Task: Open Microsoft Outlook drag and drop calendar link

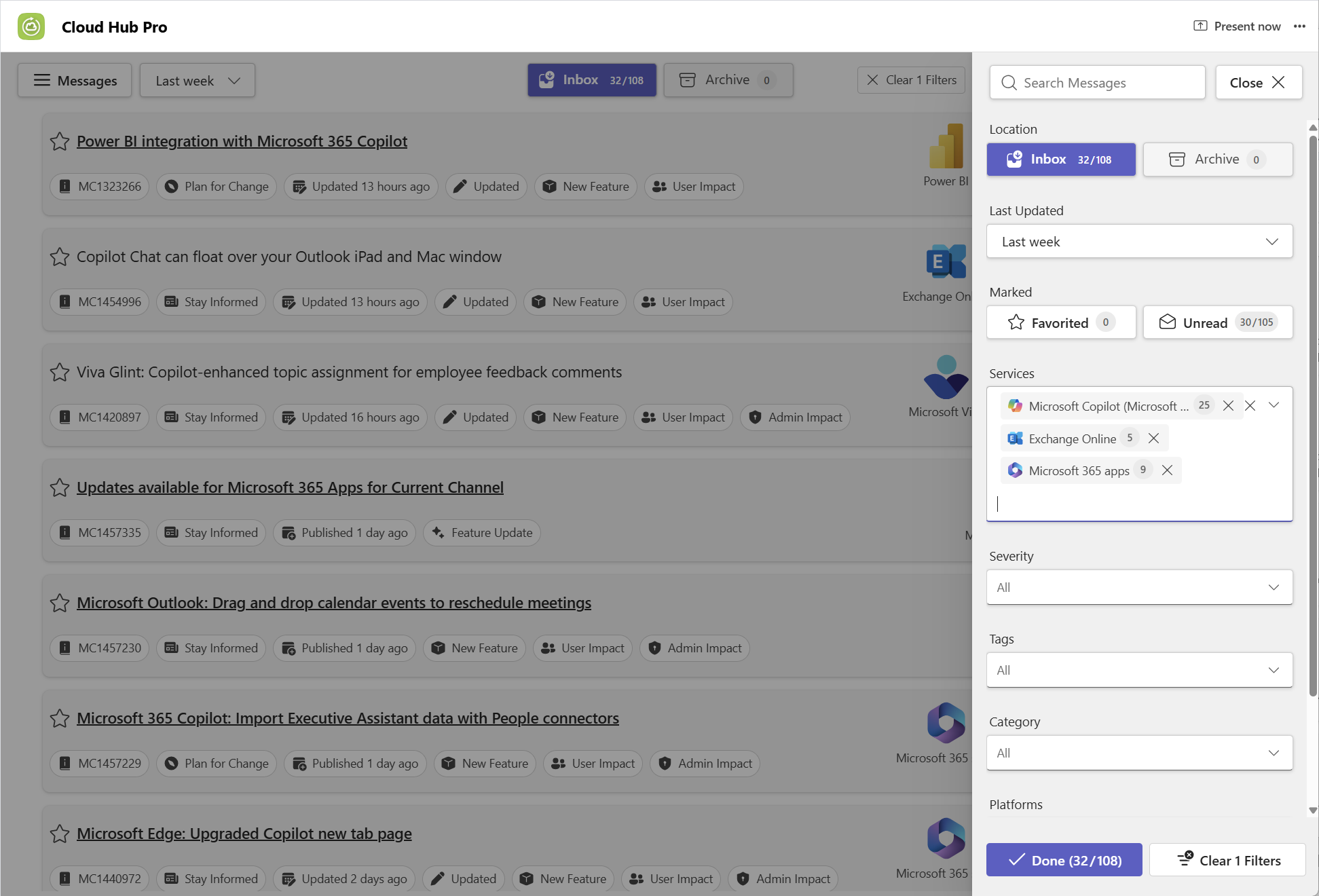Action: pos(334,603)
